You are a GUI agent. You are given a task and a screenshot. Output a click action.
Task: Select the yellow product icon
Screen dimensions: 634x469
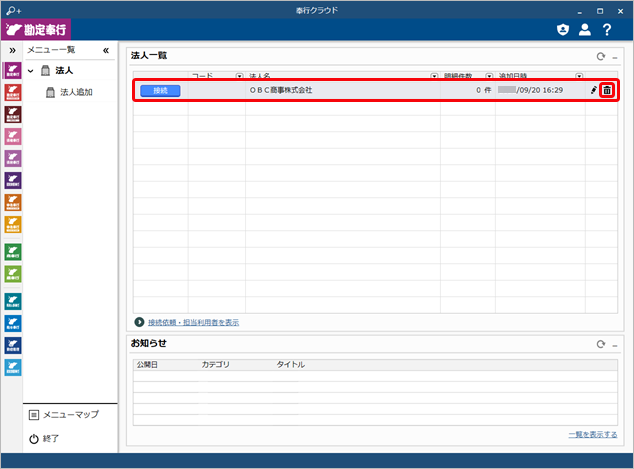[x=13, y=224]
